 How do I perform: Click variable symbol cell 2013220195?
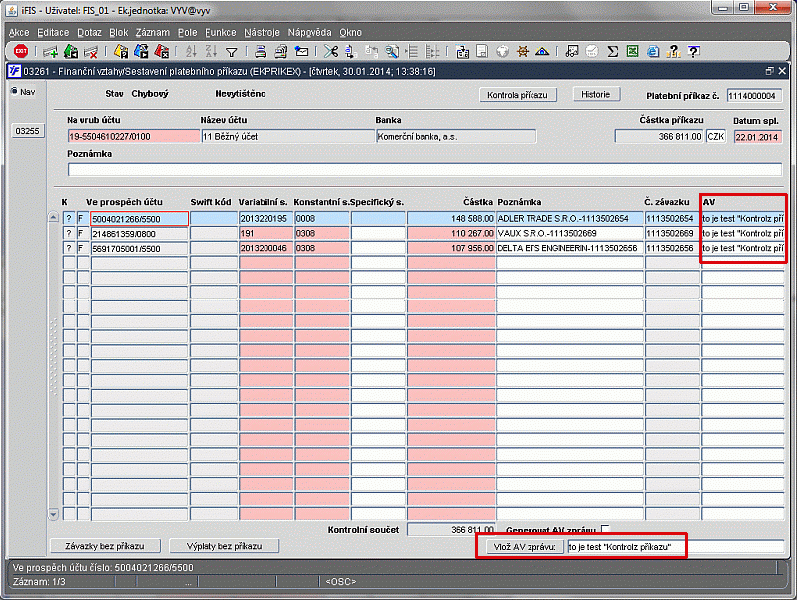pyautogui.click(x=266, y=219)
